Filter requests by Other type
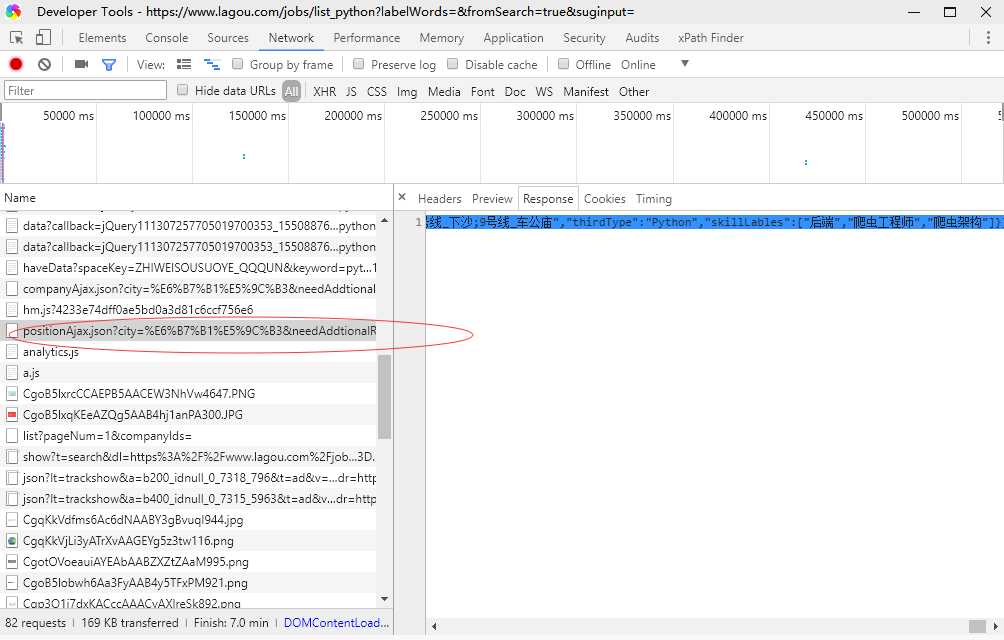1004x640 pixels. pos(634,92)
